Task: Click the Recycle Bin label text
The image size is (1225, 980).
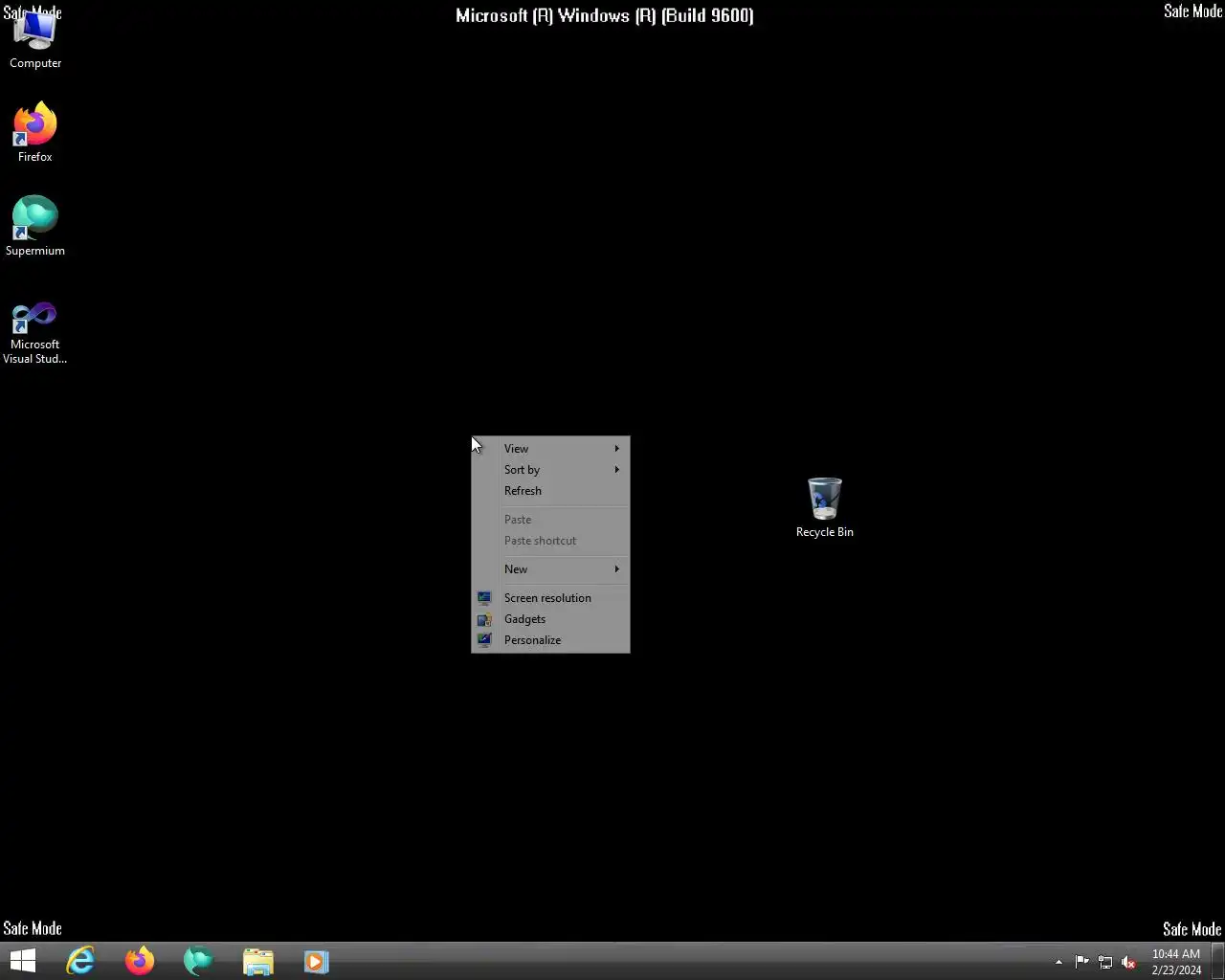Action: click(824, 532)
